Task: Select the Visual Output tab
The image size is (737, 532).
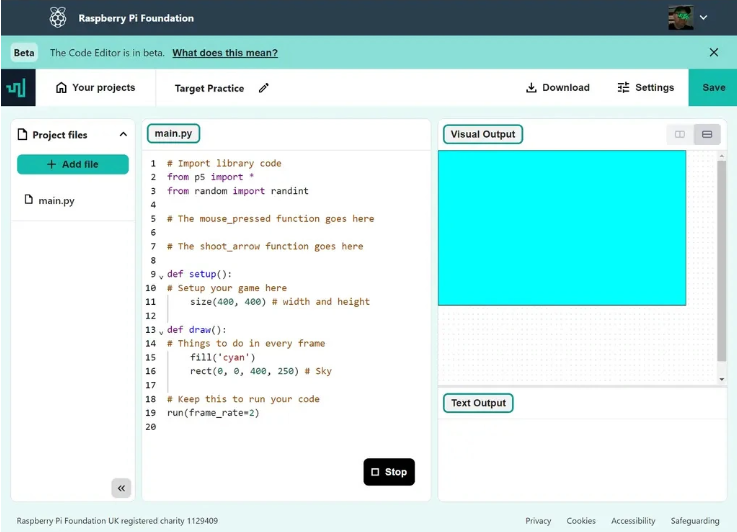Action: coord(483,134)
